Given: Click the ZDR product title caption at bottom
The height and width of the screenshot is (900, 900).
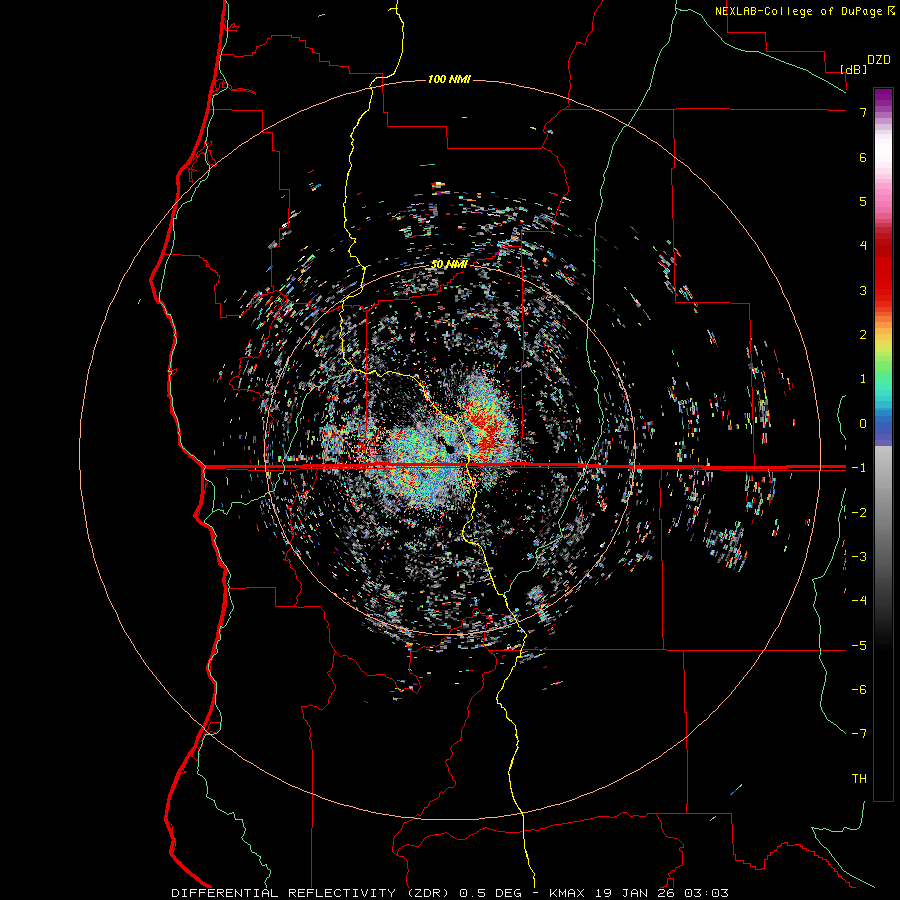Looking at the screenshot, I should pyautogui.click(x=449, y=893).
